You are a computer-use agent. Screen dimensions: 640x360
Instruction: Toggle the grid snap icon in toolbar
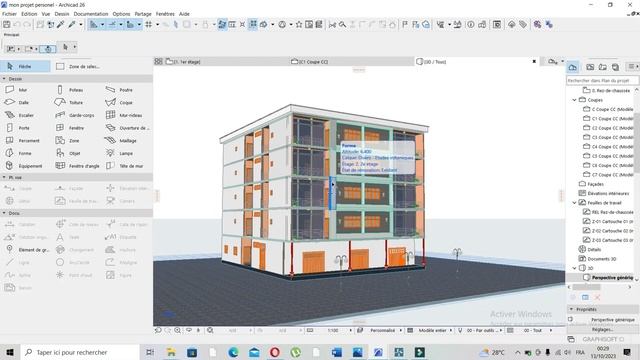pos(149,24)
